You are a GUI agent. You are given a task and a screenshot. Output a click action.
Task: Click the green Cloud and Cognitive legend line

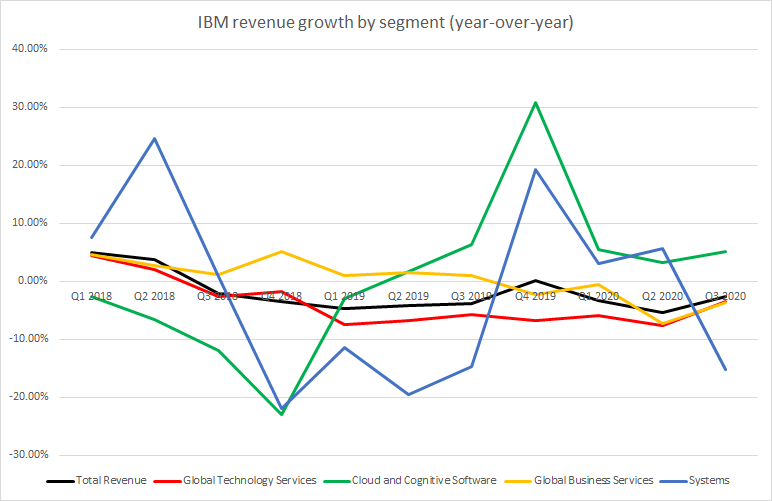point(337,481)
